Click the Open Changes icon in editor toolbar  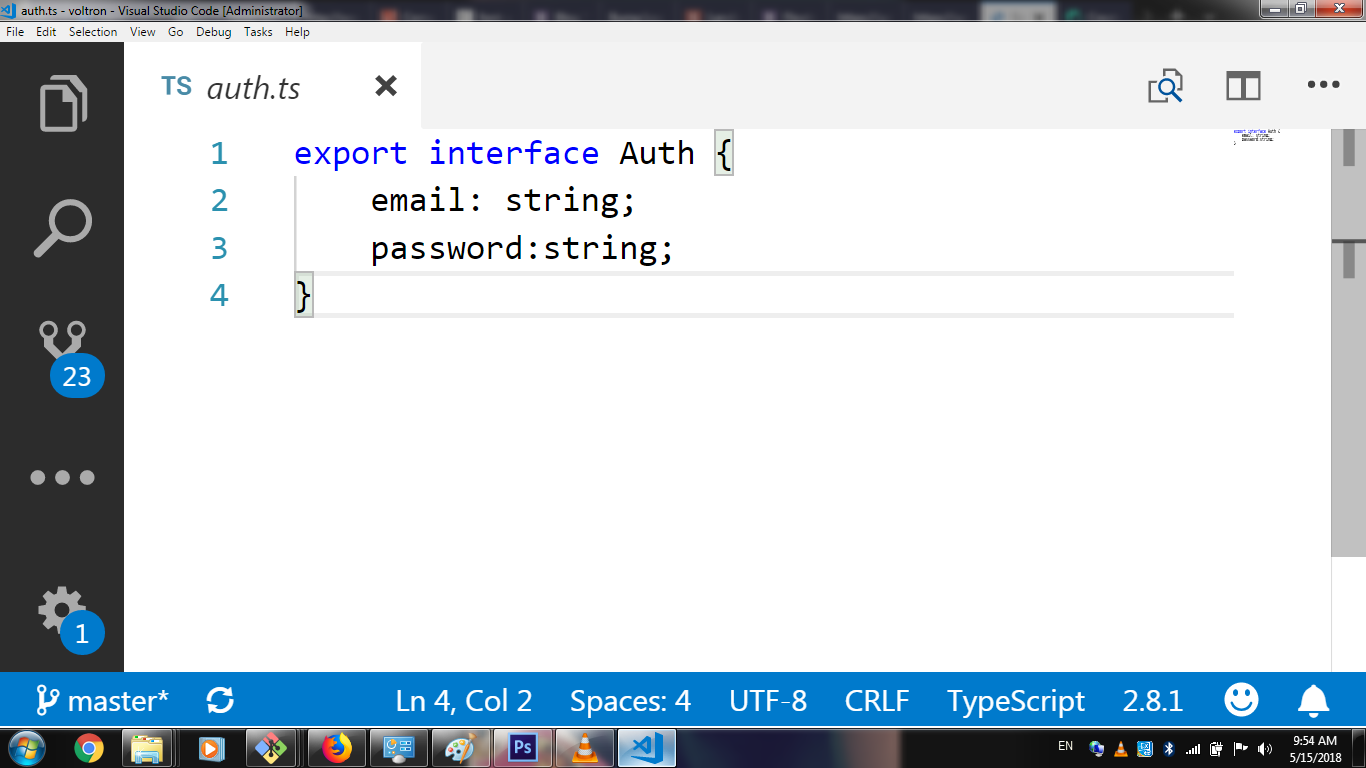pos(1165,87)
